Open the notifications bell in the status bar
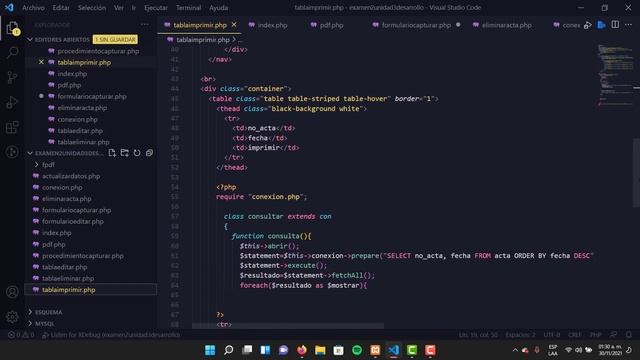Screen dimensions: 640x360 tap(629, 335)
